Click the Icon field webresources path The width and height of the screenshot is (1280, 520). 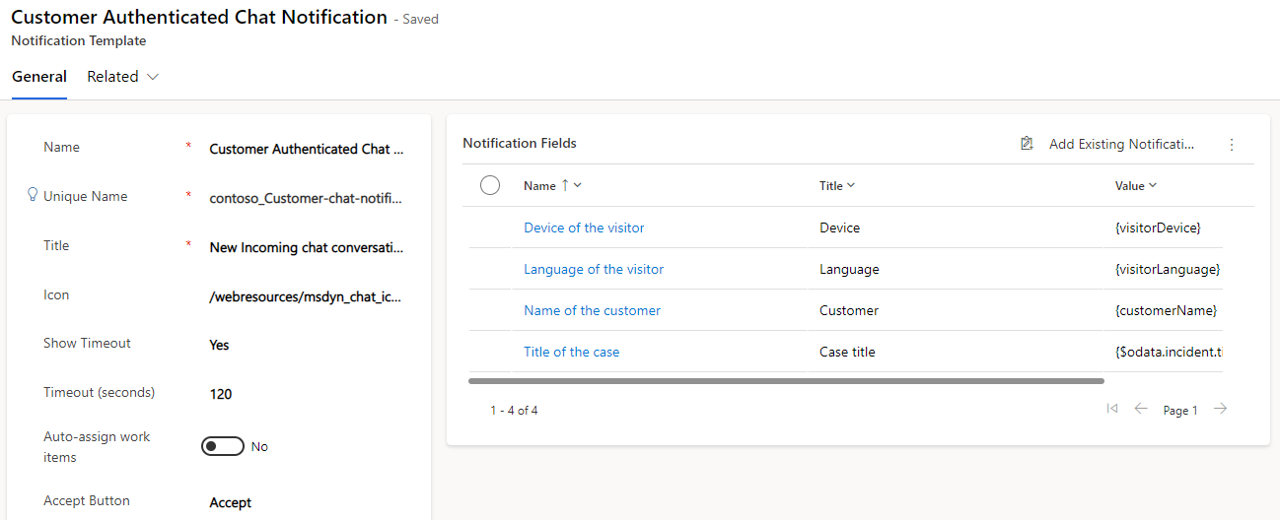[x=307, y=297]
